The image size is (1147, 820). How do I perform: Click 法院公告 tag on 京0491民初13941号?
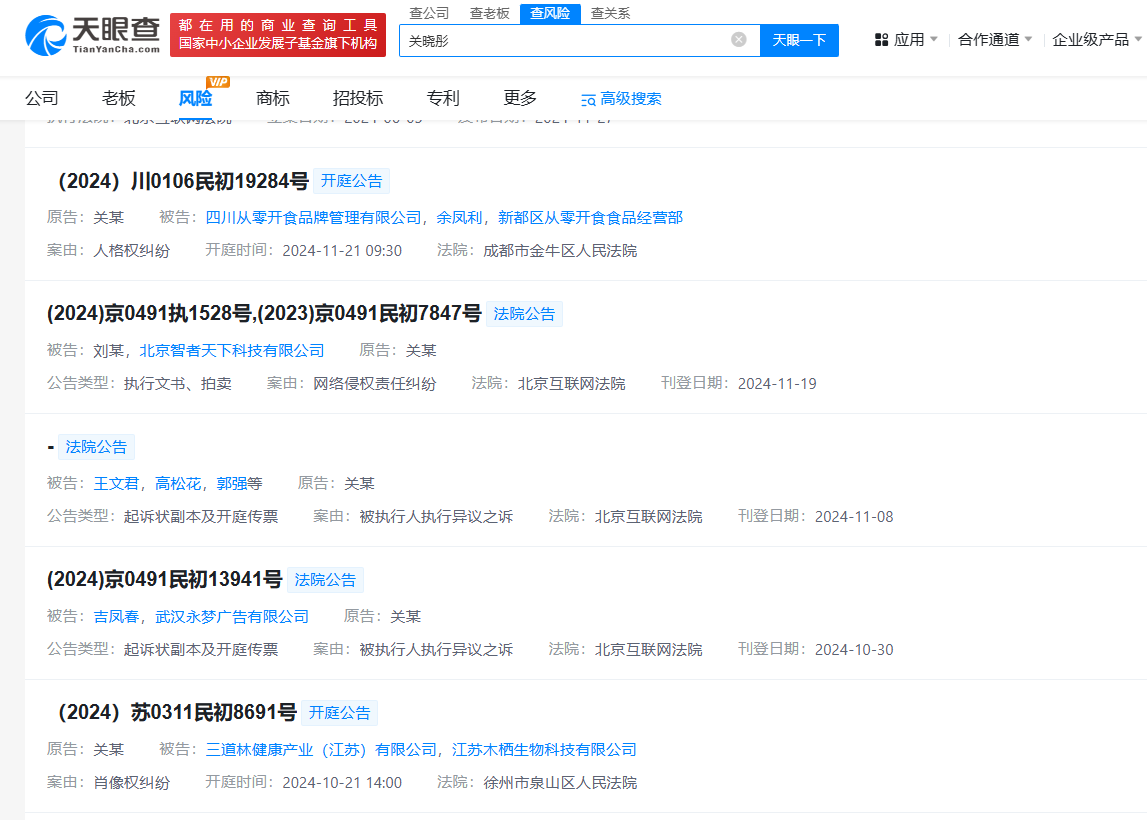pos(326,581)
